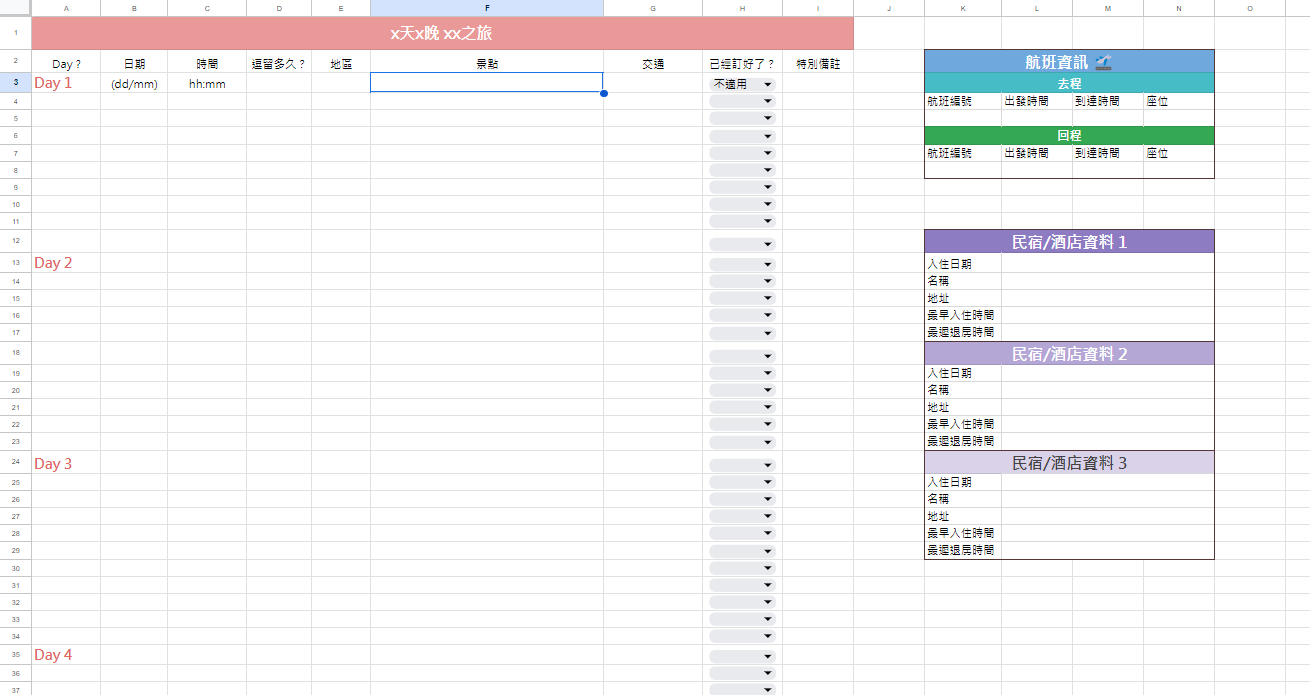Click the teal 去程 section header
This screenshot has width=1310, height=695.
tap(1069, 84)
